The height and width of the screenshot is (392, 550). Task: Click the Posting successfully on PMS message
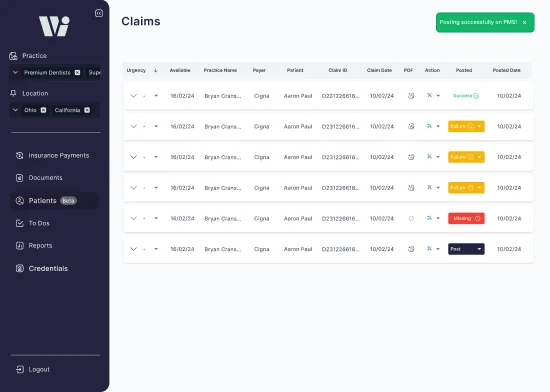pyautogui.click(x=478, y=22)
